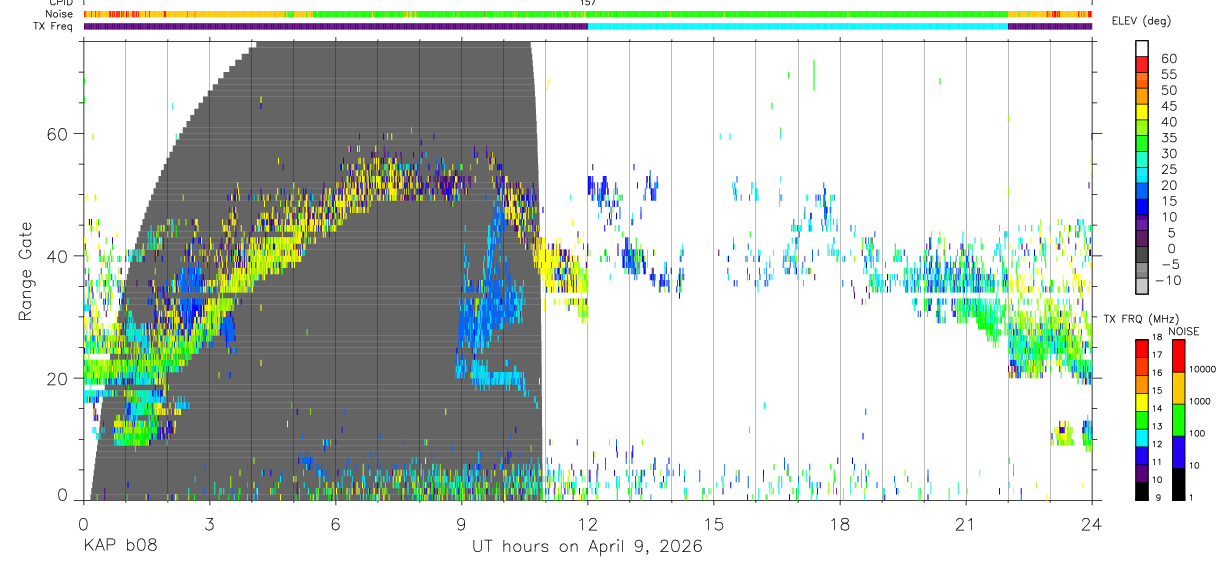Click the '3' tick on UT hours axis
The height and width of the screenshot is (567, 1228).
coord(209,523)
